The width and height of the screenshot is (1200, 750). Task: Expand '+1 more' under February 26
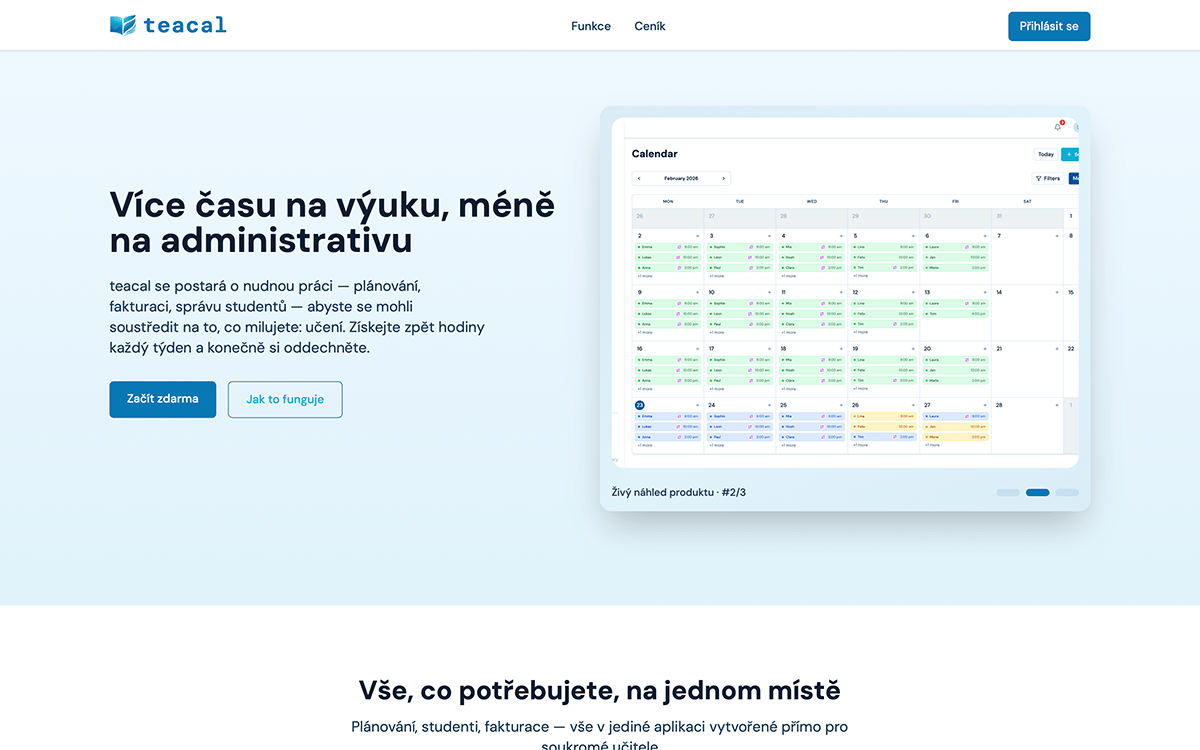coord(861,445)
